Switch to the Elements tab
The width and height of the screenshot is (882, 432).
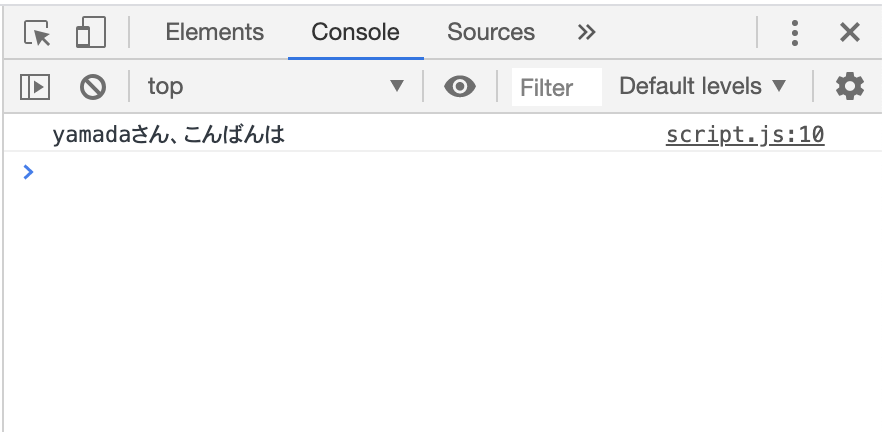(x=214, y=32)
